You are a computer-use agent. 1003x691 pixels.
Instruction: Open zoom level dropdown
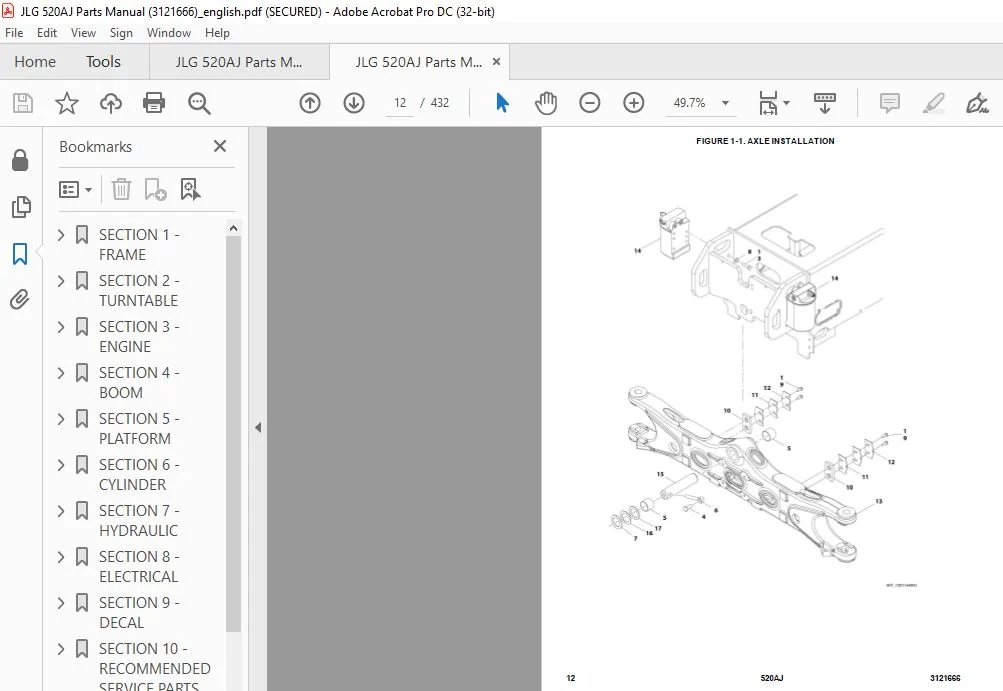[725, 103]
